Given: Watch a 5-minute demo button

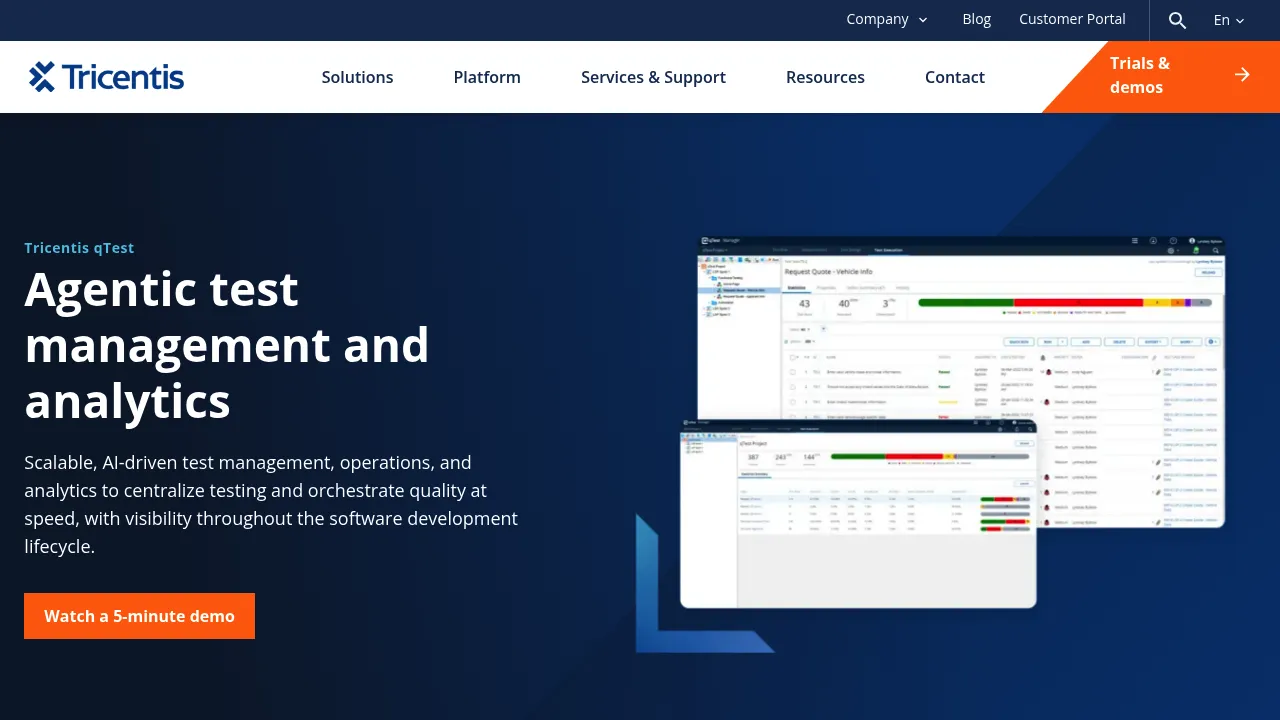Looking at the screenshot, I should (x=139, y=616).
